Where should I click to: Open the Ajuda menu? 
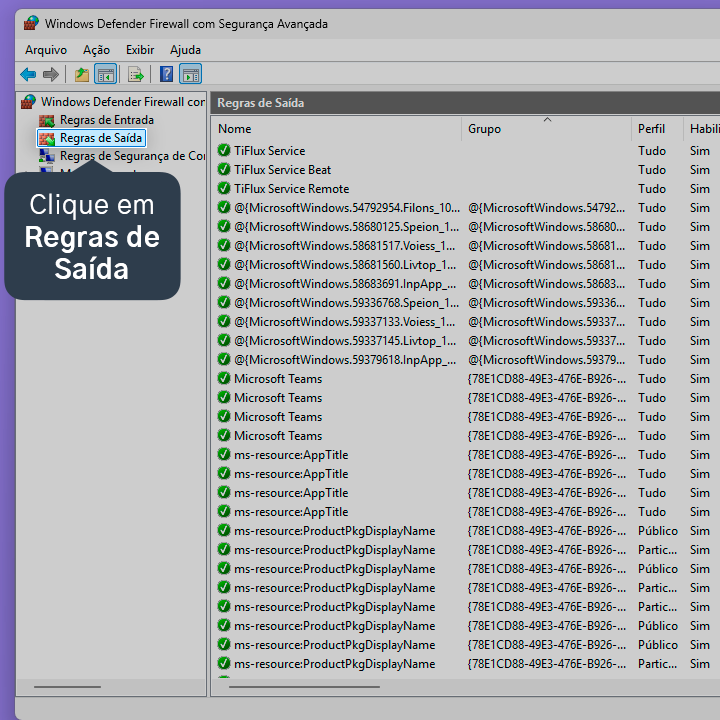185,50
